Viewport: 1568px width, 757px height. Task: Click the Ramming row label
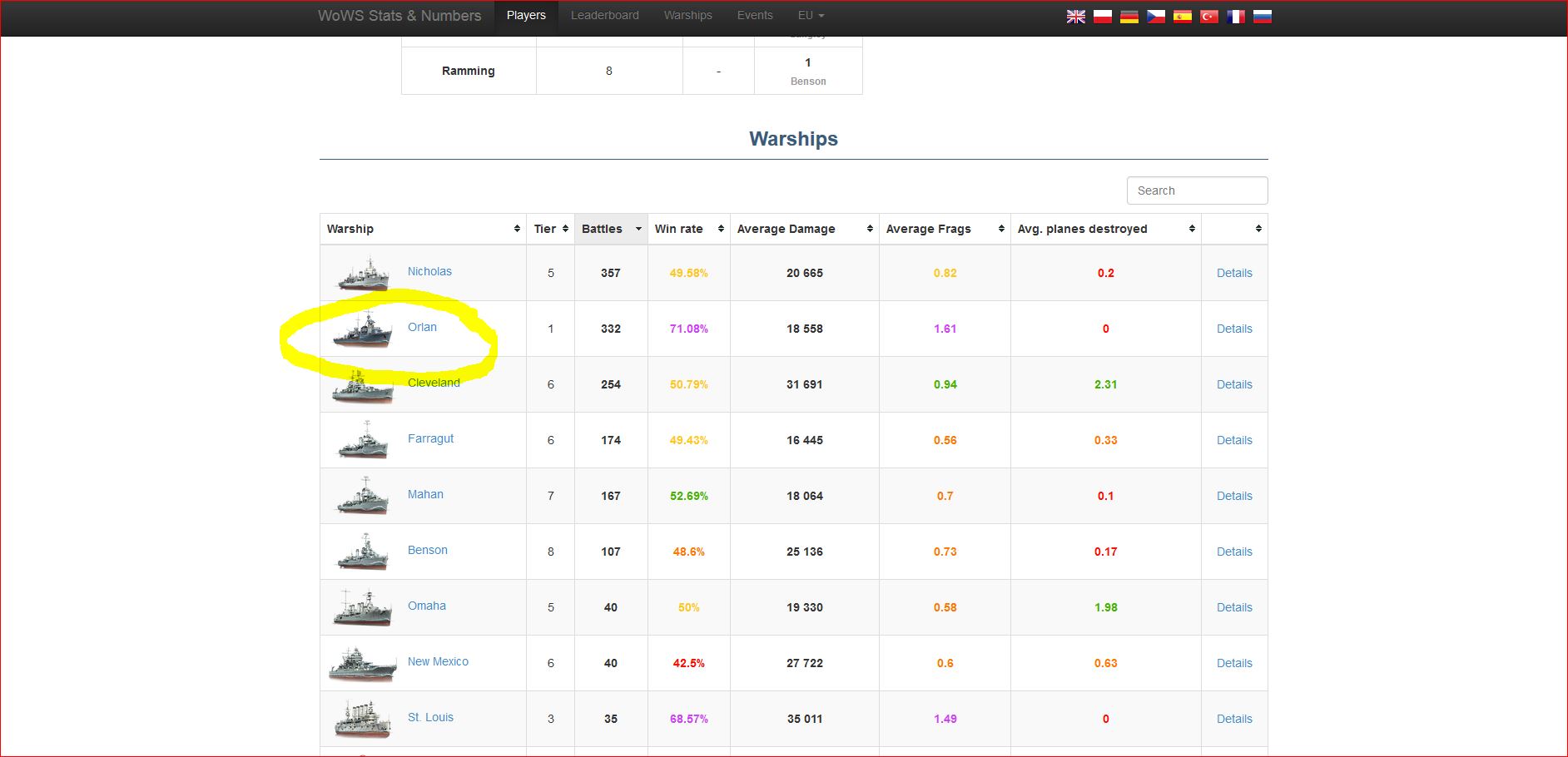(x=468, y=71)
